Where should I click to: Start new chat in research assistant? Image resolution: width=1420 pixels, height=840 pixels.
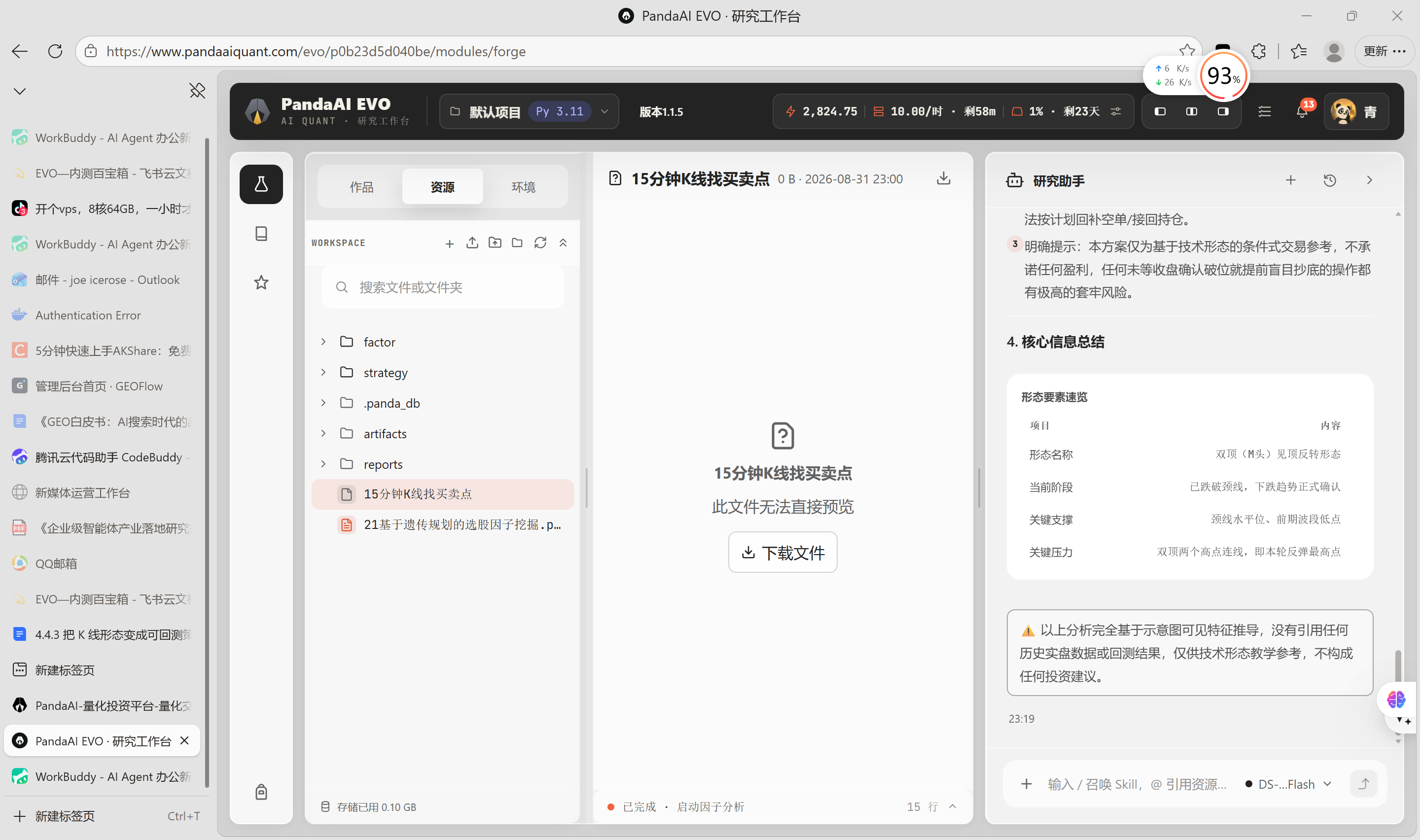point(1290,180)
